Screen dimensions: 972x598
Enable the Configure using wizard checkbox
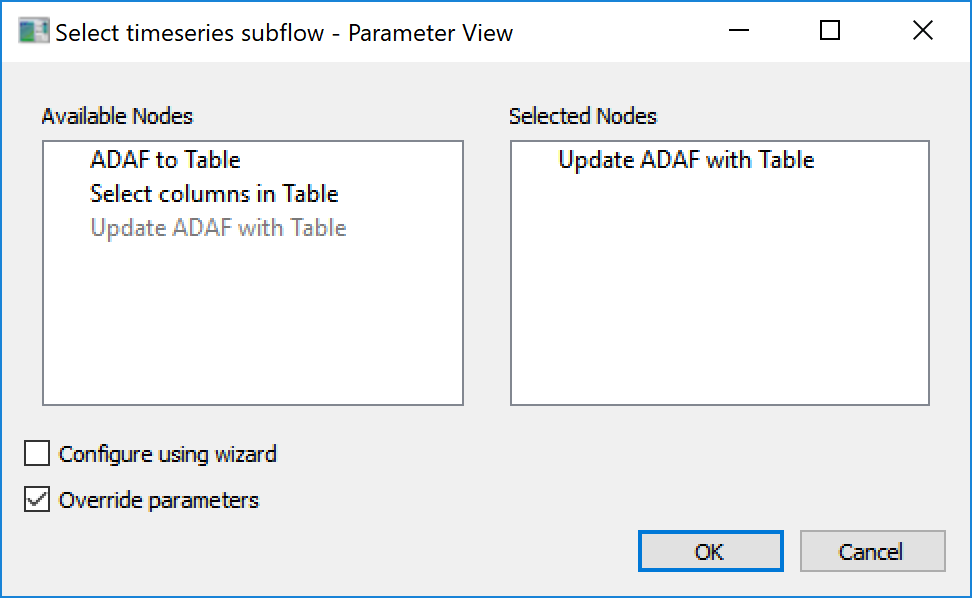coord(37,454)
